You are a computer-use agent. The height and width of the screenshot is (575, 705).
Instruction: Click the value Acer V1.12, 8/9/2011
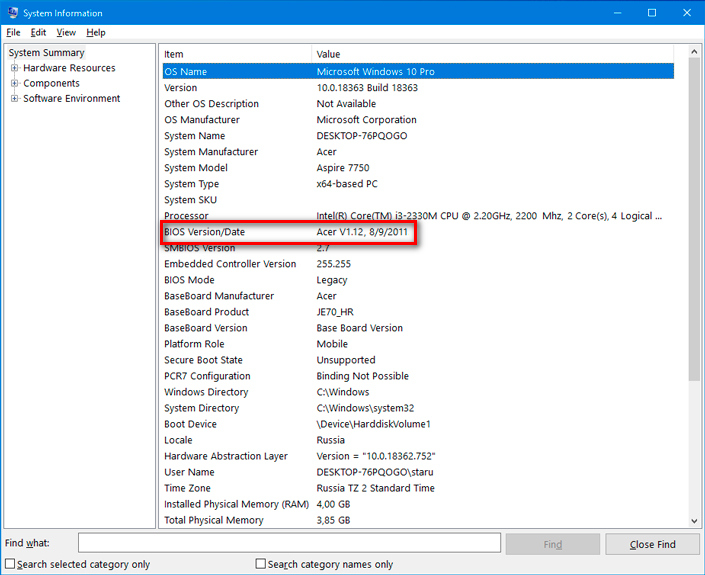tap(362, 232)
